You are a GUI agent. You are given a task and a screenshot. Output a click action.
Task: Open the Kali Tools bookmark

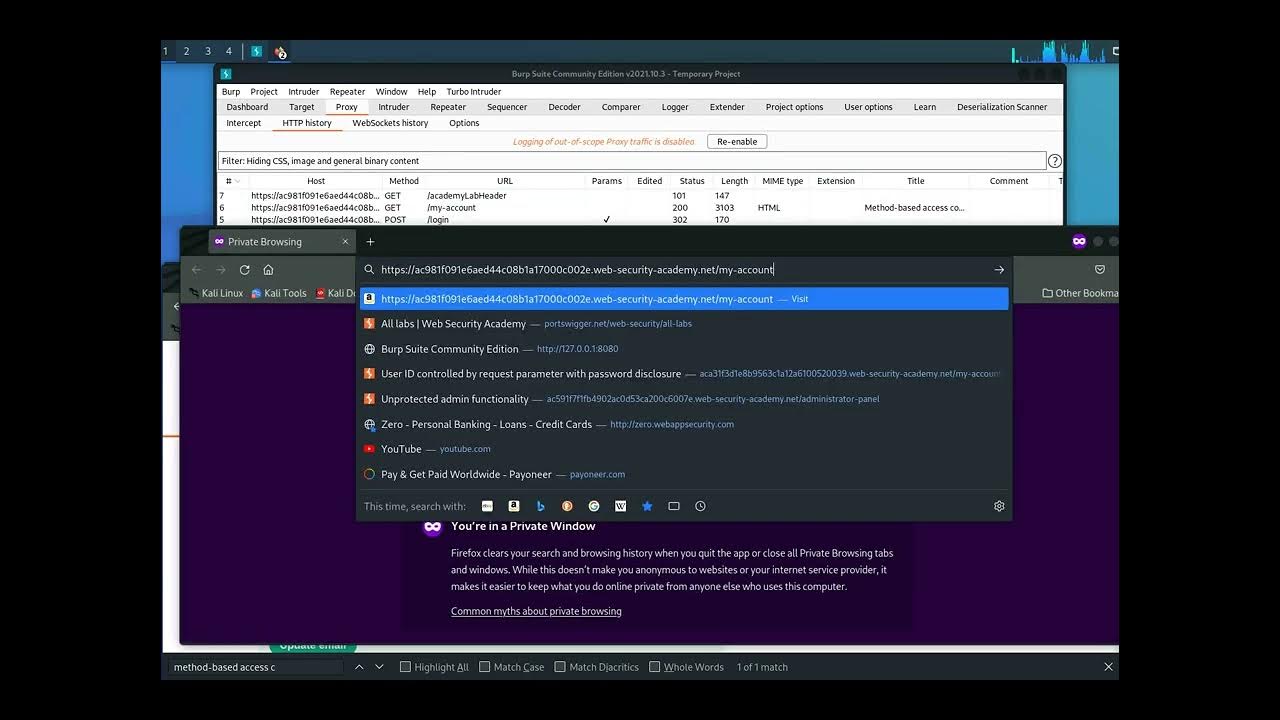(279, 293)
